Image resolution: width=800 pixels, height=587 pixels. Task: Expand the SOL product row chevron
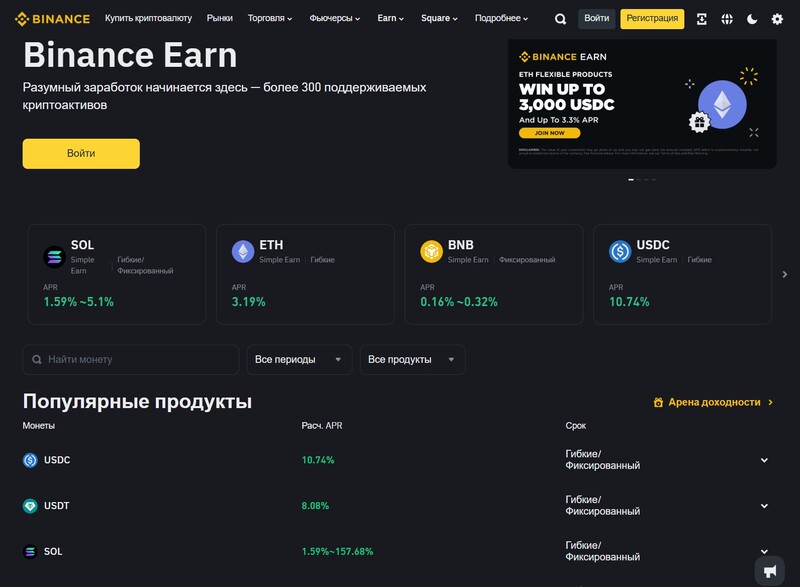coord(764,551)
